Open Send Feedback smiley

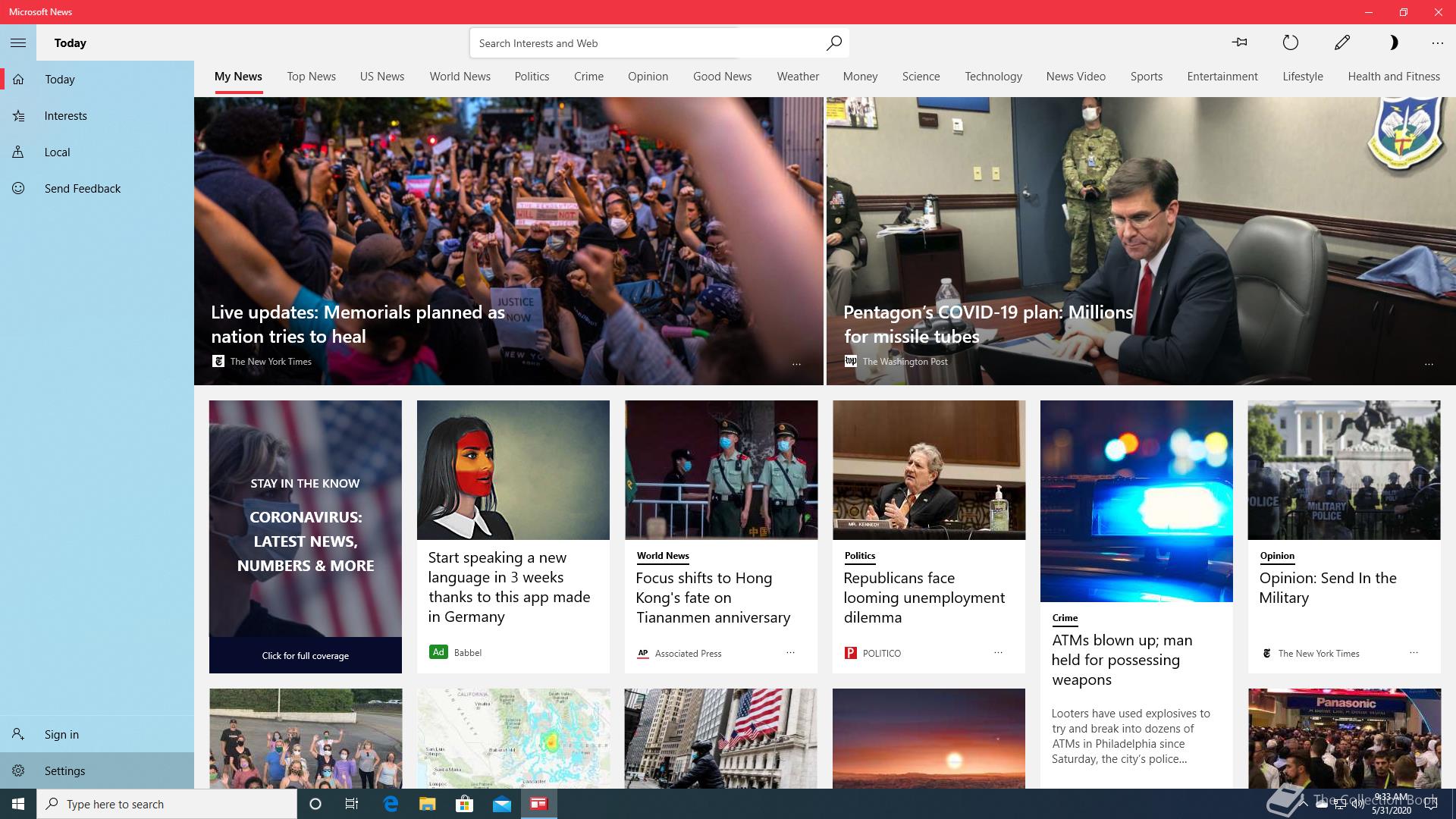97,189
